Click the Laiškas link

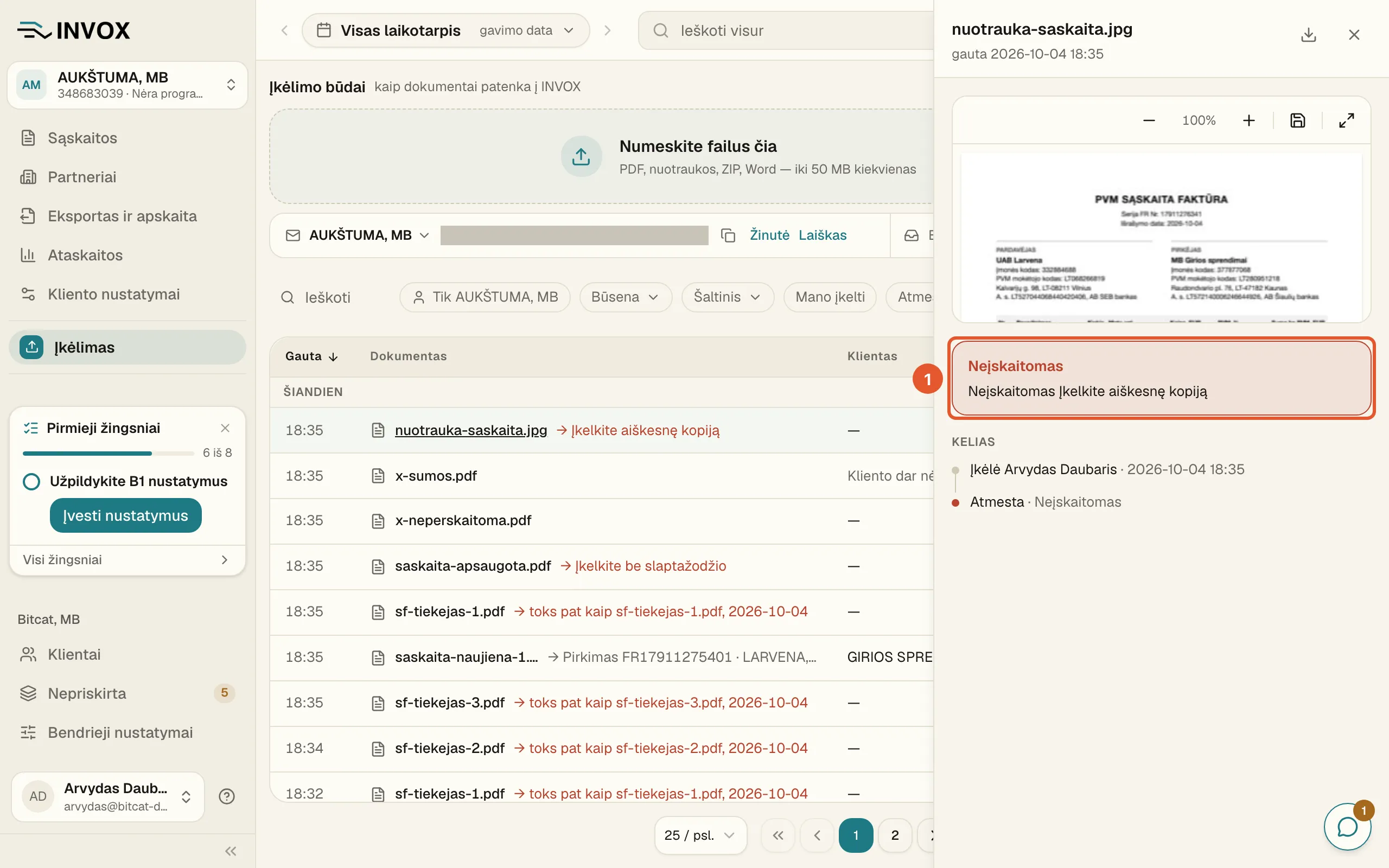point(823,235)
